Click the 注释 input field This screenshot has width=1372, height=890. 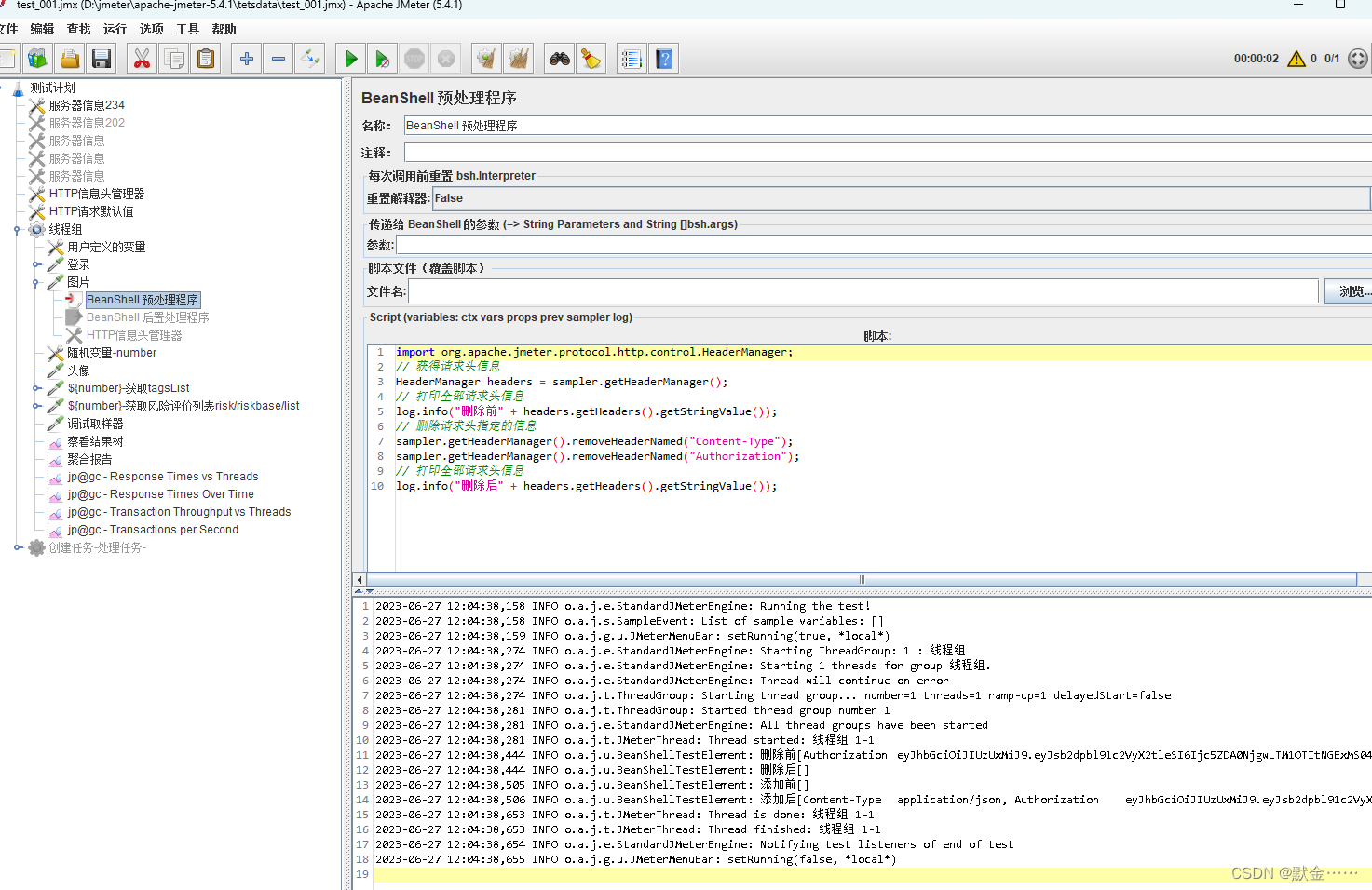coord(888,153)
